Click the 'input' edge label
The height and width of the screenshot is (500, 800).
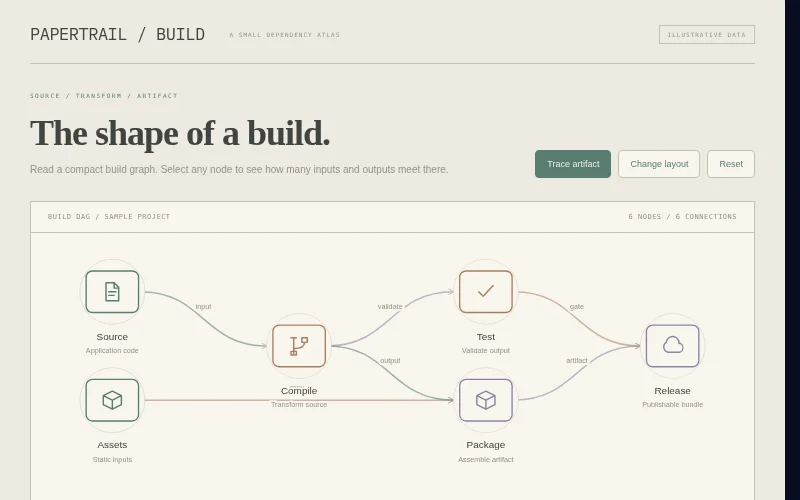pyautogui.click(x=203, y=307)
